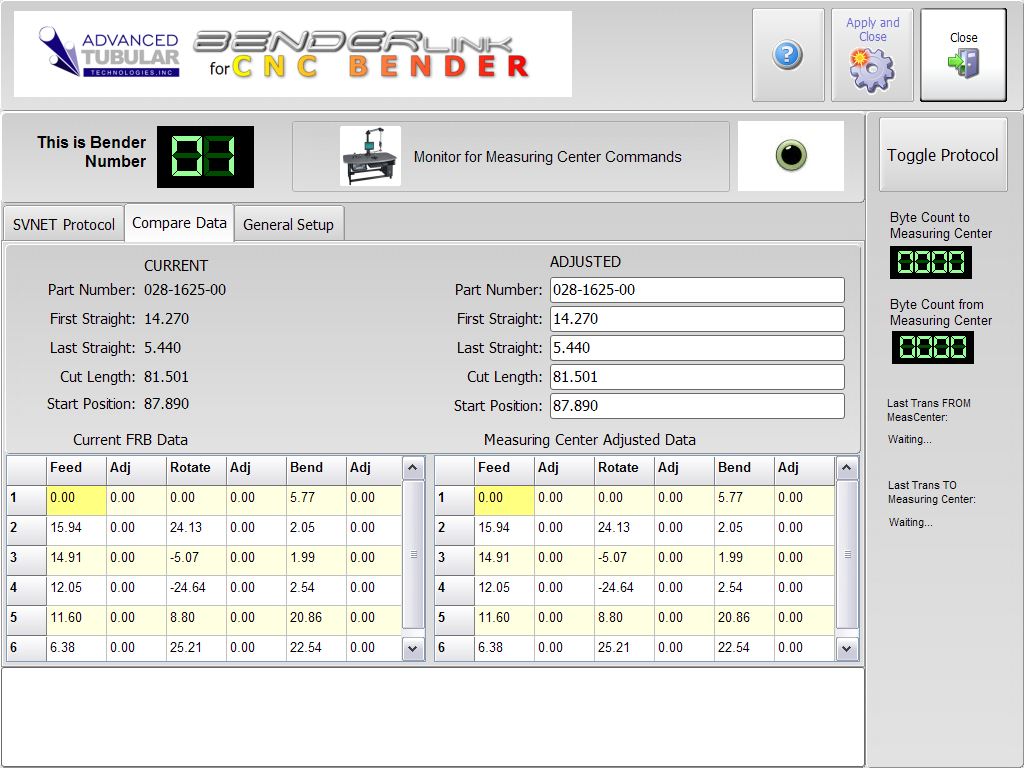Viewport: 1024px width, 768px height.
Task: Click the Close door icon button
Action: [x=963, y=56]
